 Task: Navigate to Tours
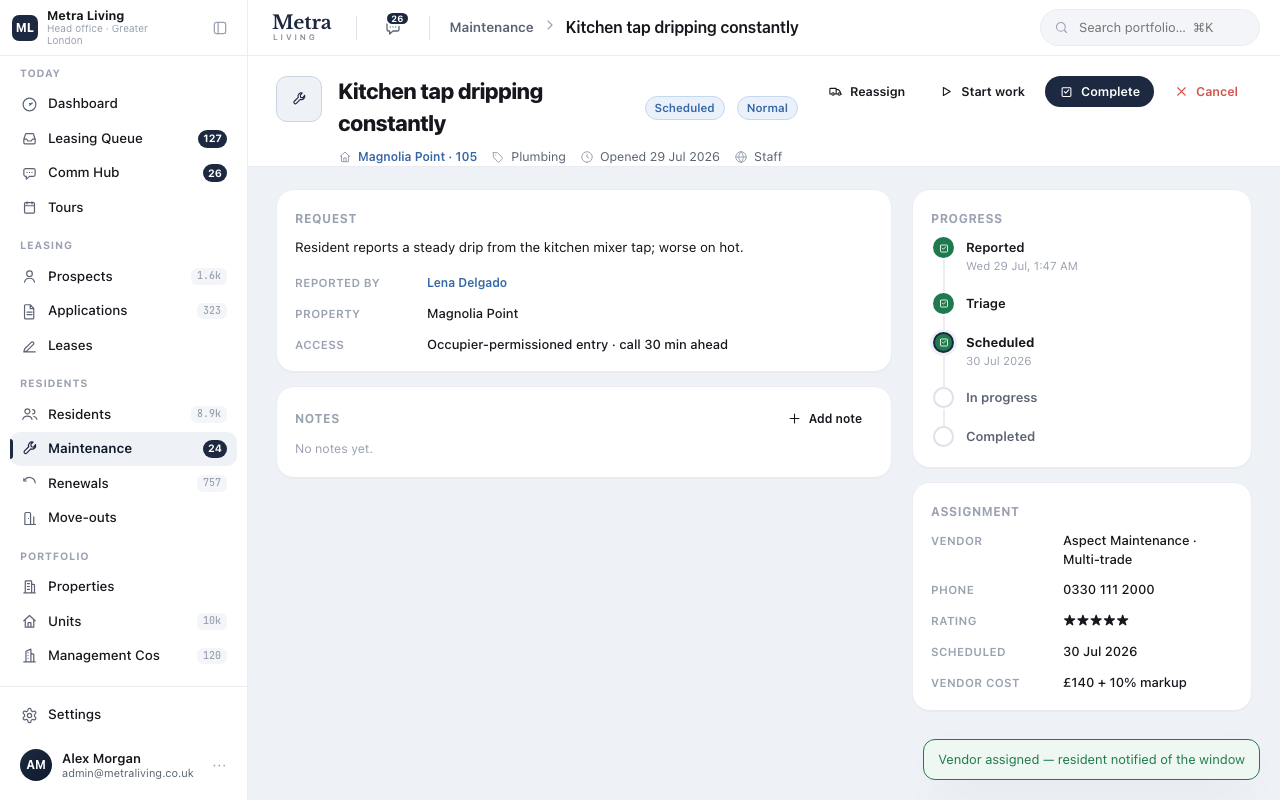pos(124,208)
